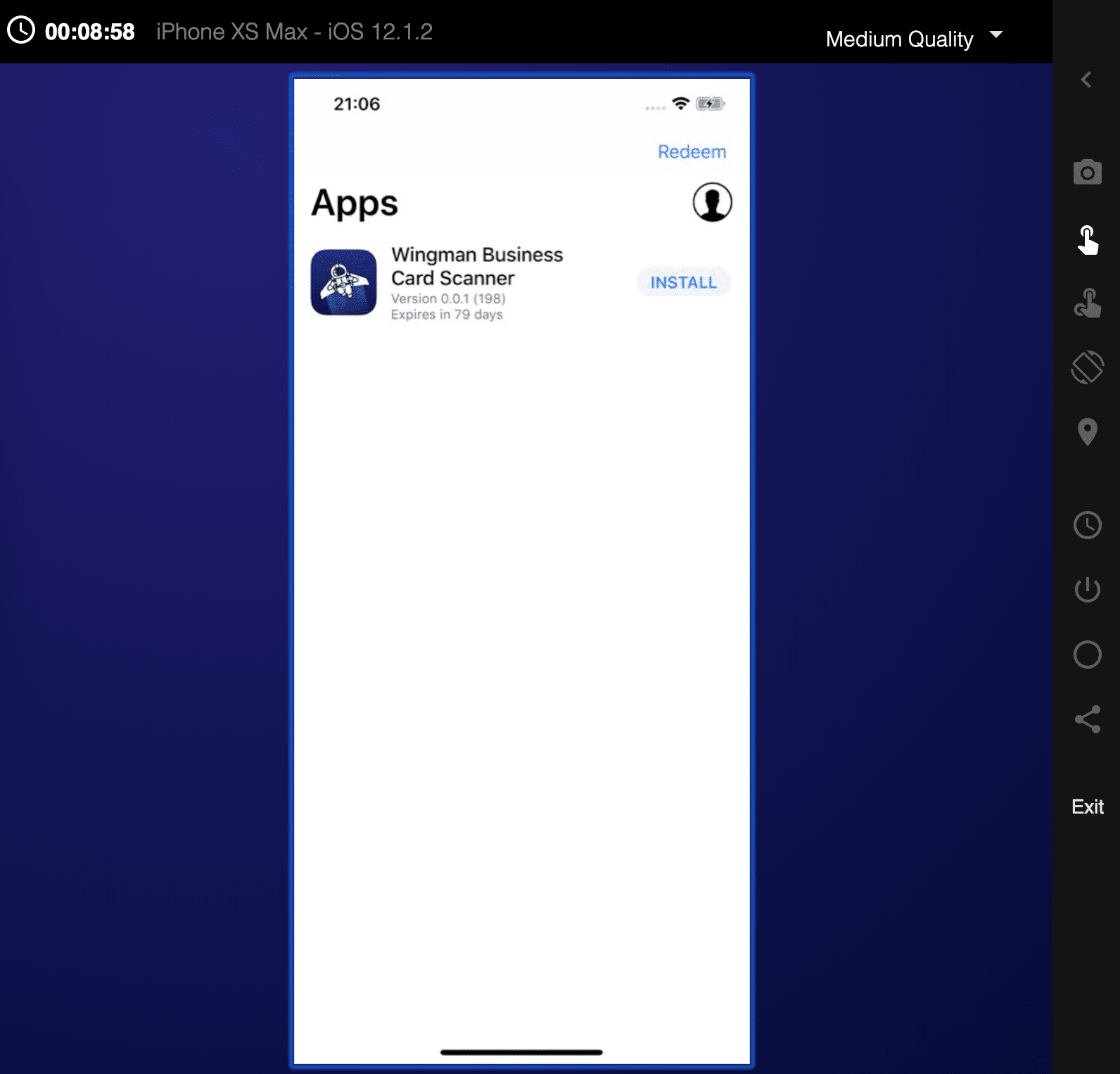Tap the home circle button icon
The image size is (1120, 1074).
pyautogui.click(x=1088, y=655)
